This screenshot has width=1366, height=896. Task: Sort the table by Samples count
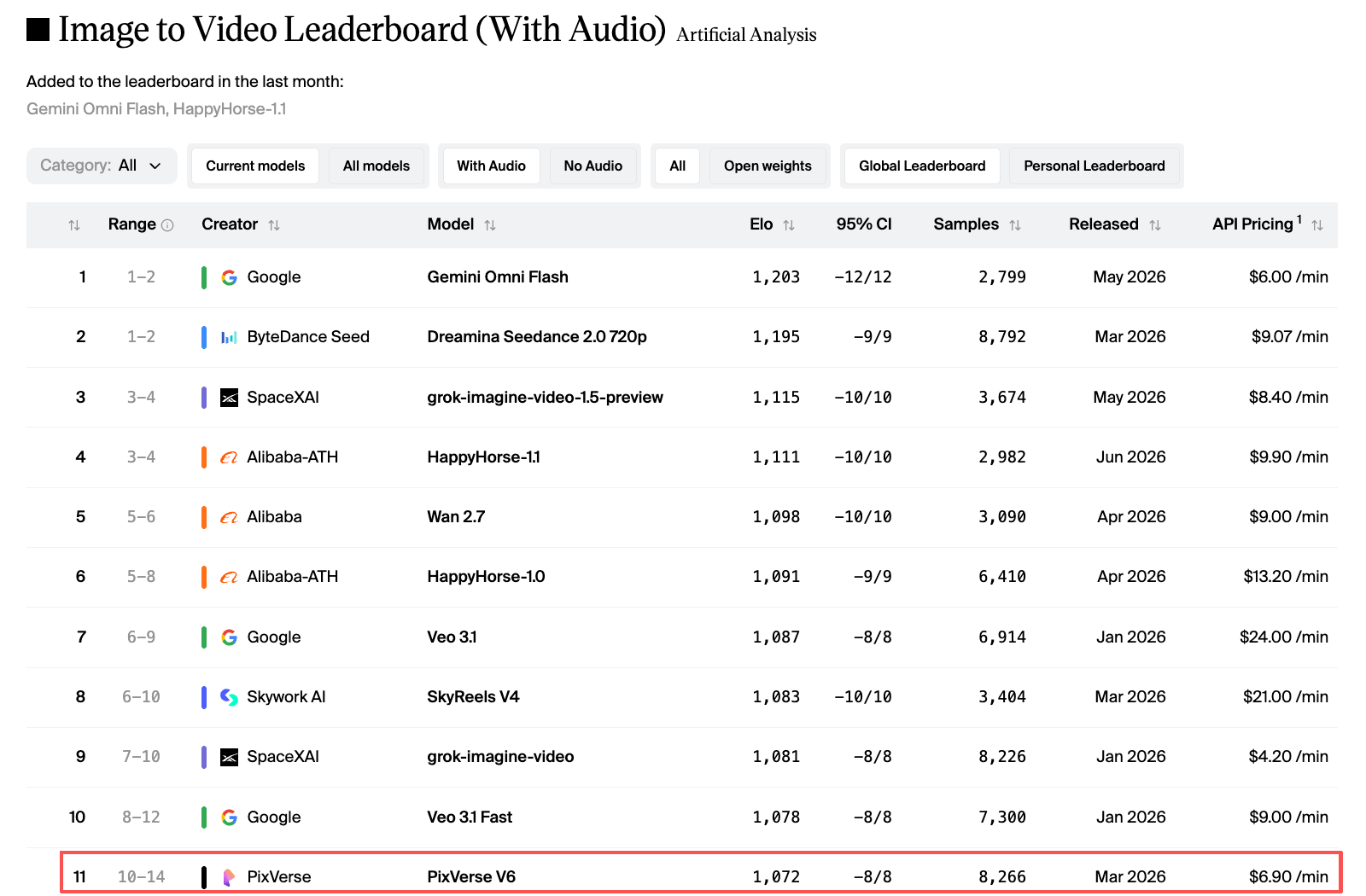1015,225
